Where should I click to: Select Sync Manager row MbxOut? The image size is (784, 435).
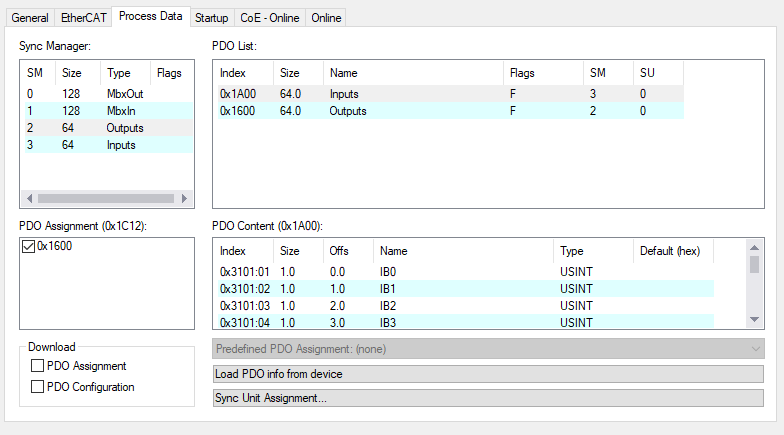click(108, 94)
